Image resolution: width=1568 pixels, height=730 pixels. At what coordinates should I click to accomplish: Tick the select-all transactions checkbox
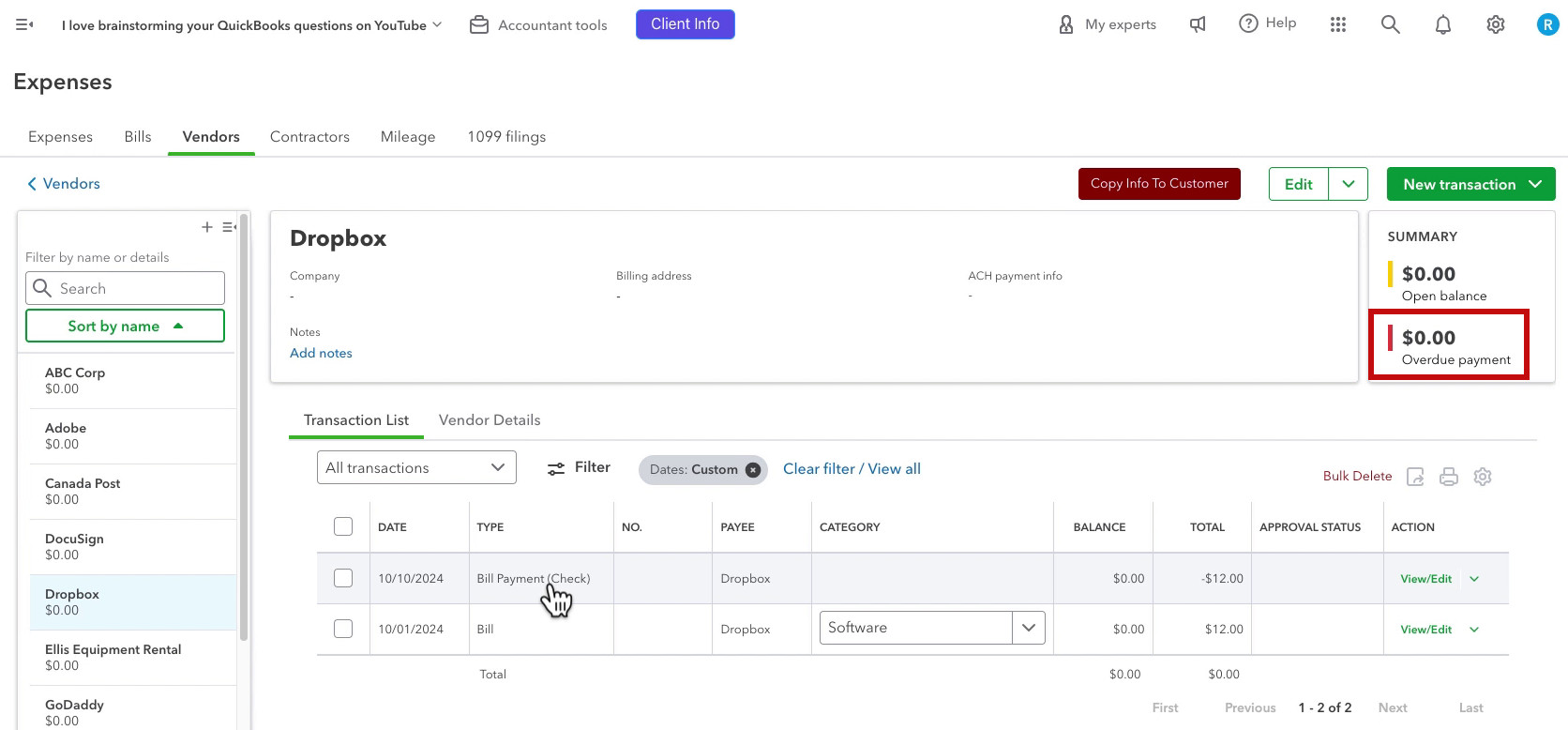click(x=343, y=526)
